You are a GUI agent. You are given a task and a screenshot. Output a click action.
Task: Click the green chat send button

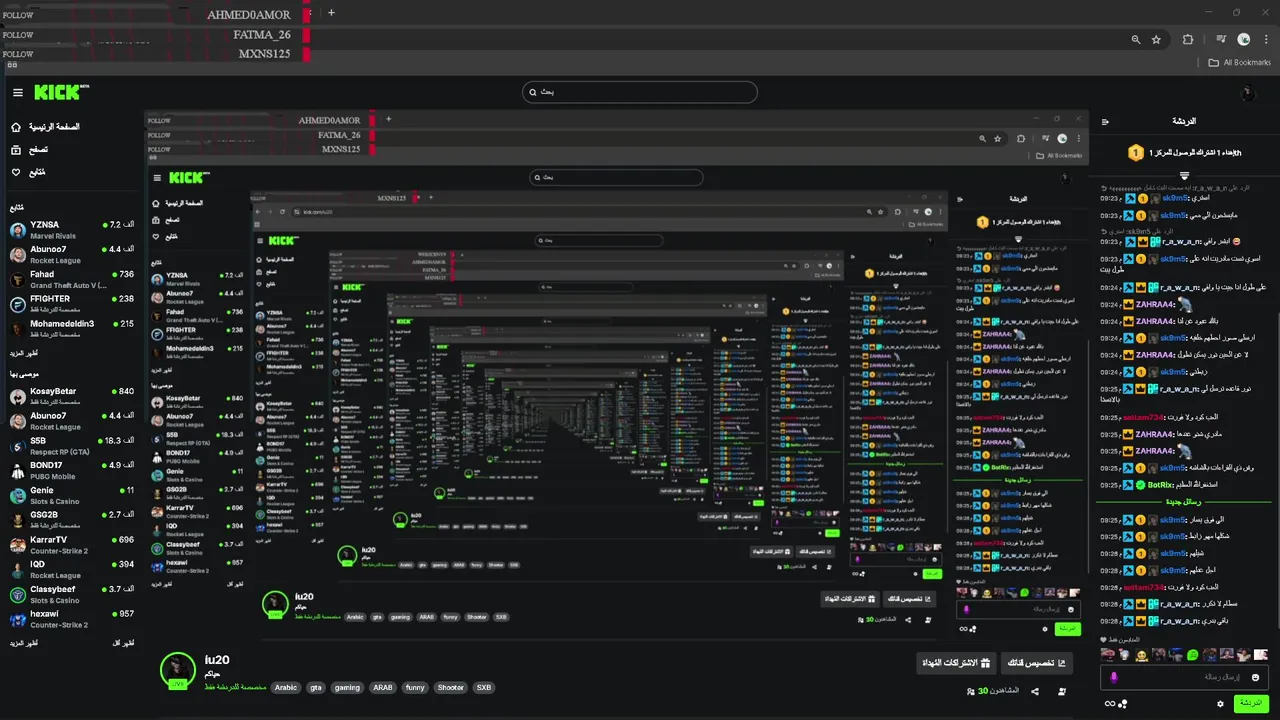pos(1251,703)
